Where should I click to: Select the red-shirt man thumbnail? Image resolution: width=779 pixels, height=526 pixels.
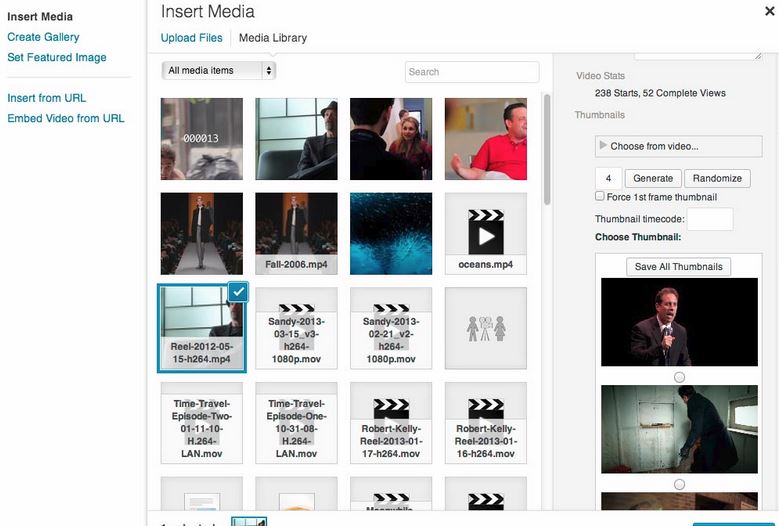(x=485, y=139)
